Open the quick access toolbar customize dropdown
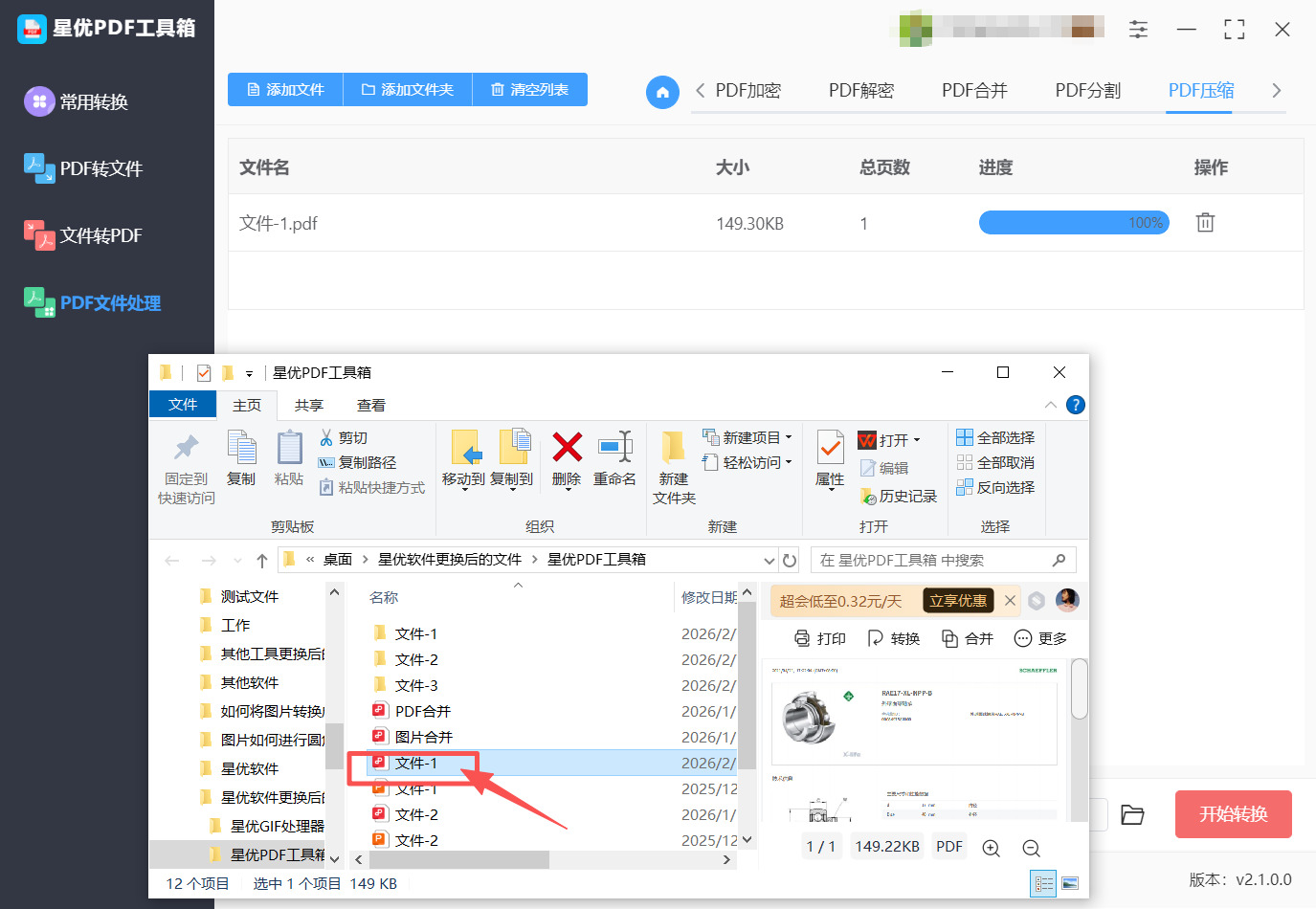 click(x=249, y=373)
